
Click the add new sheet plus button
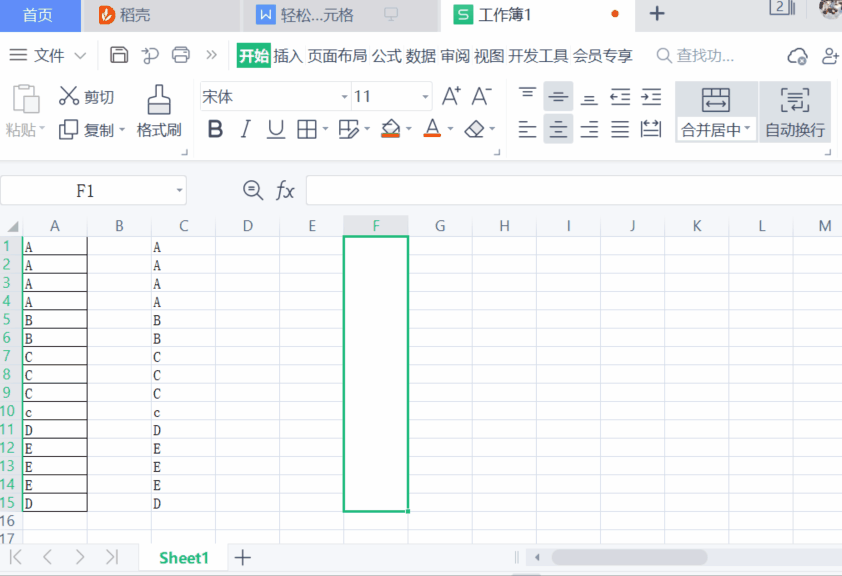tap(242, 557)
